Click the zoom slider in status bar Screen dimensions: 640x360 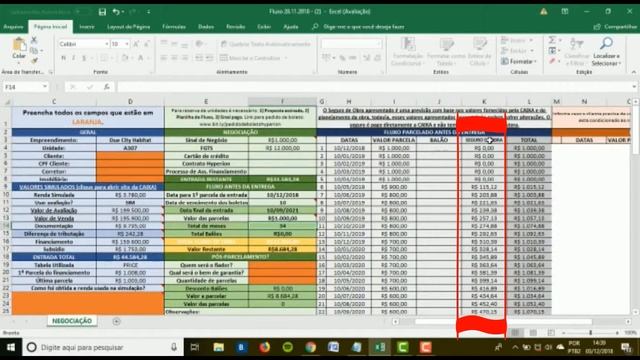(591, 333)
